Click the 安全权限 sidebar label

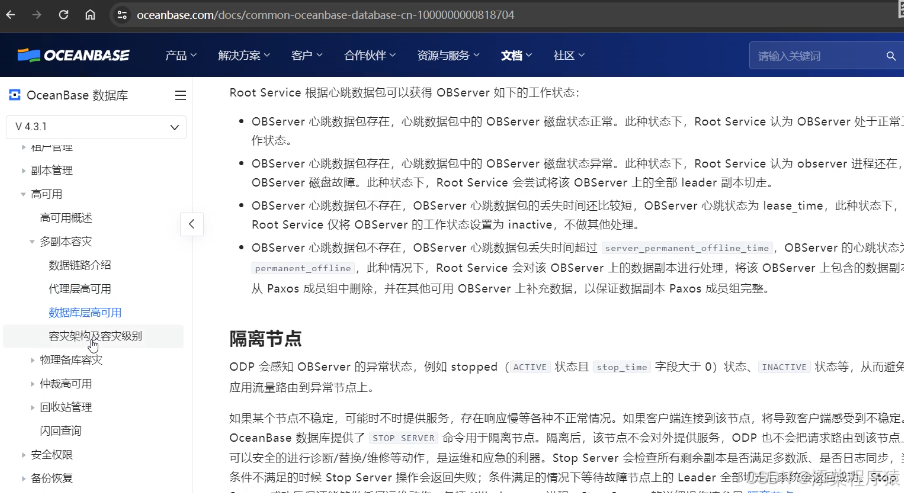[51, 454]
